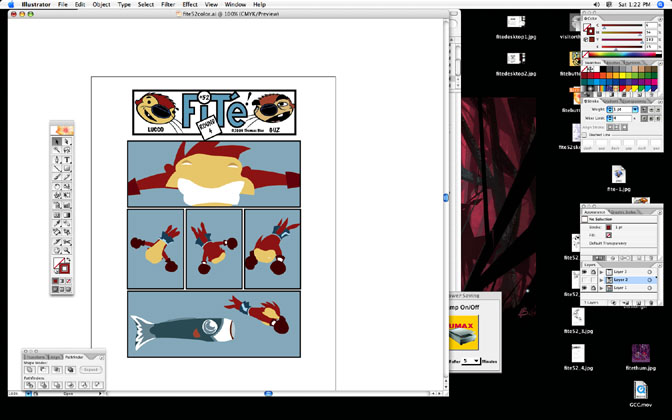Select the Paintbrush tool
The width and height of the screenshot is (672, 420).
56,177
